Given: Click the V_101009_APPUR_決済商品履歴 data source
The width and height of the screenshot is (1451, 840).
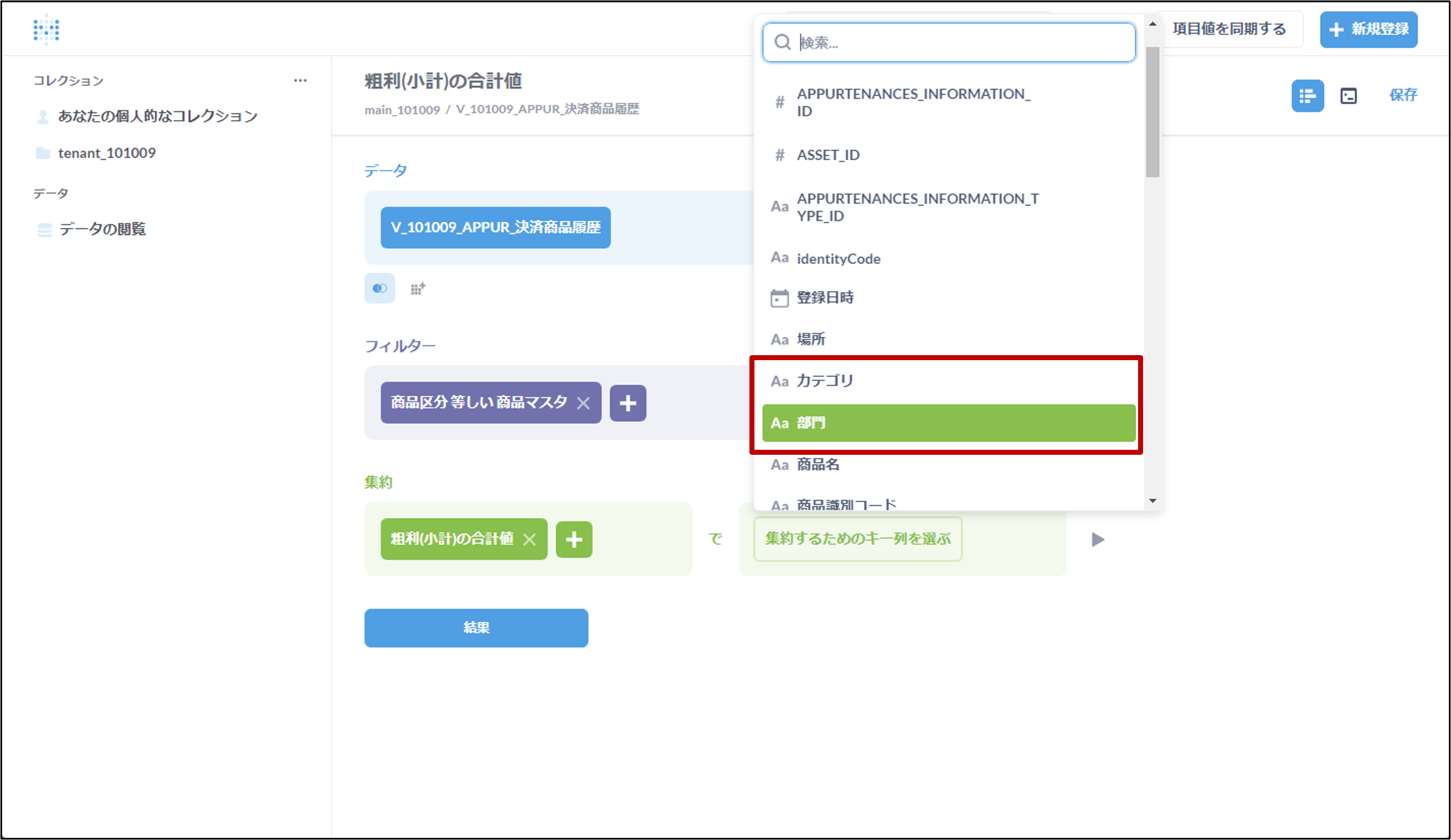Looking at the screenshot, I should point(495,228).
